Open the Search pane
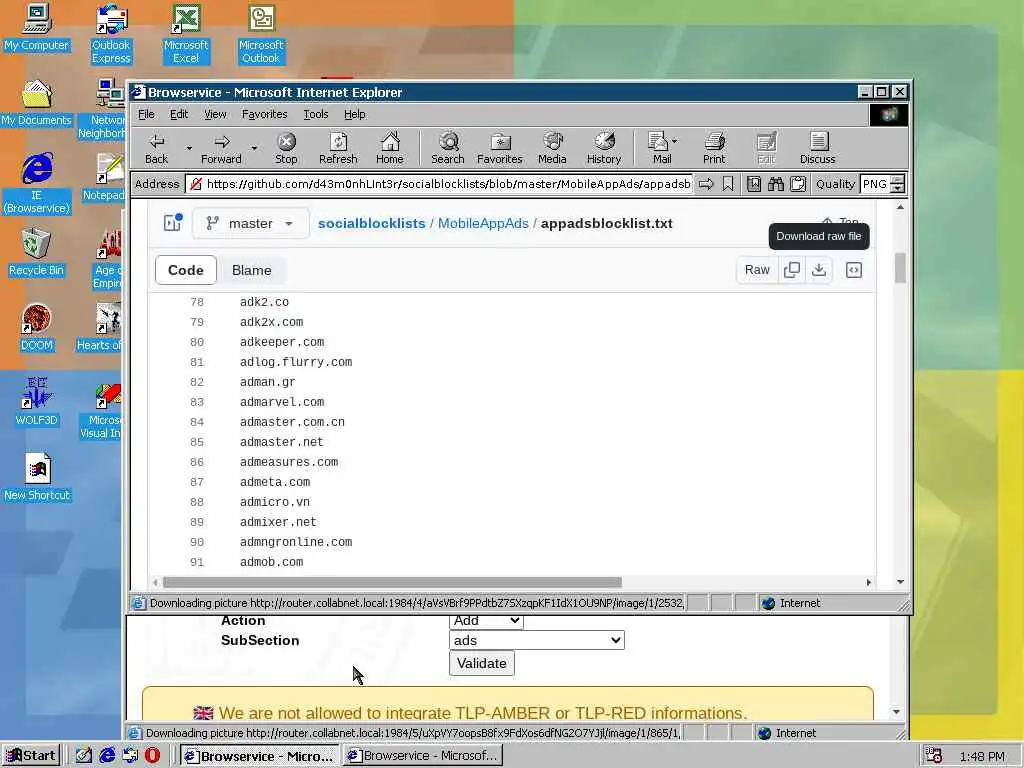The width and height of the screenshot is (1024, 768). click(448, 148)
